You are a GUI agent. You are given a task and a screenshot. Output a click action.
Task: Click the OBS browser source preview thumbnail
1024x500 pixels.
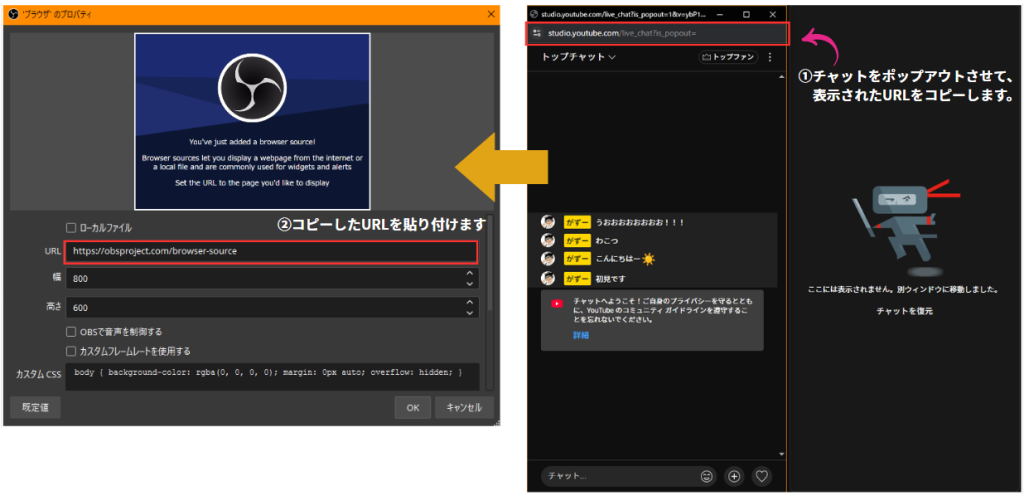tap(252, 121)
